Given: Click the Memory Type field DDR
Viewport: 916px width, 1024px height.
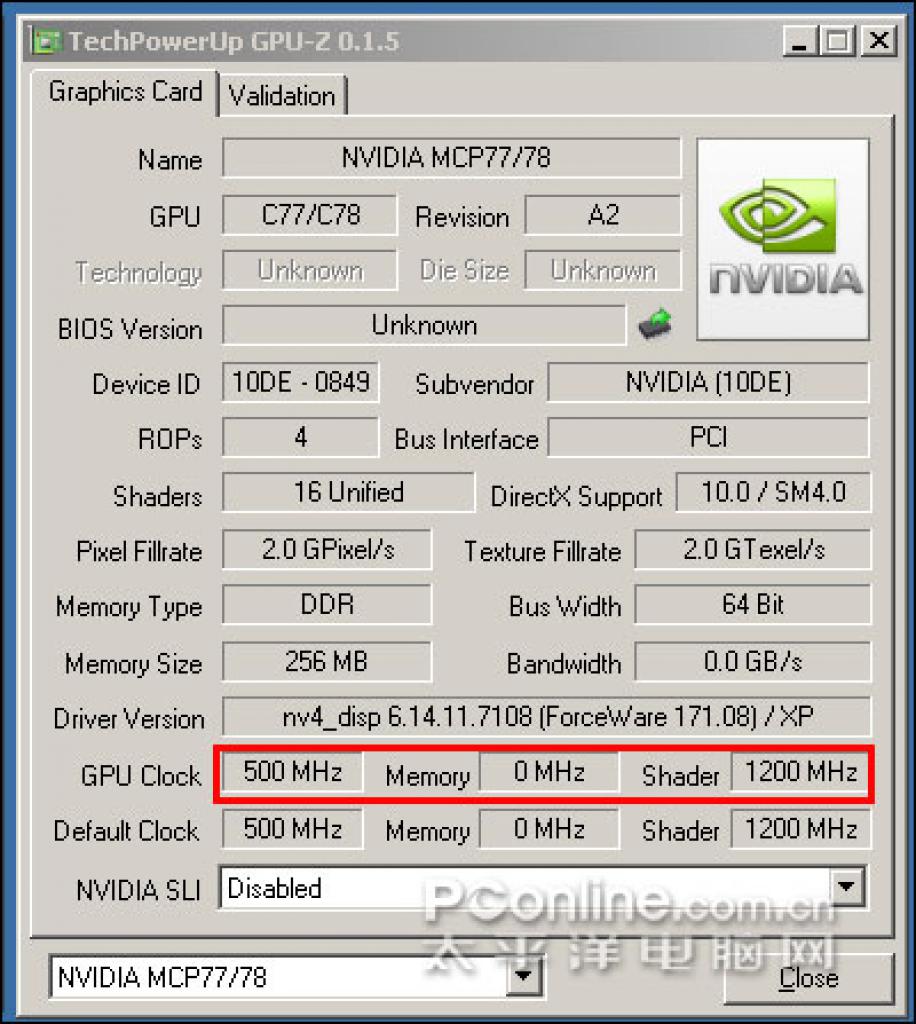Looking at the screenshot, I should [x=327, y=605].
